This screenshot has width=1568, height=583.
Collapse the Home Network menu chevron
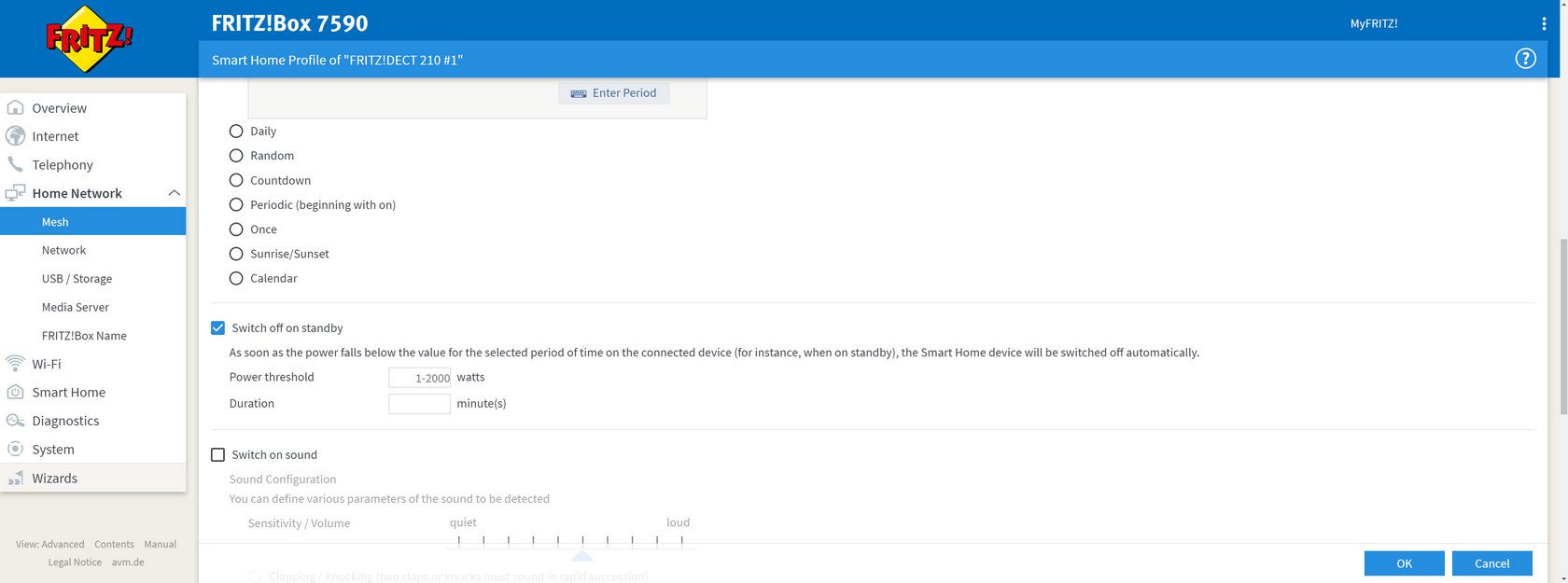tap(174, 193)
